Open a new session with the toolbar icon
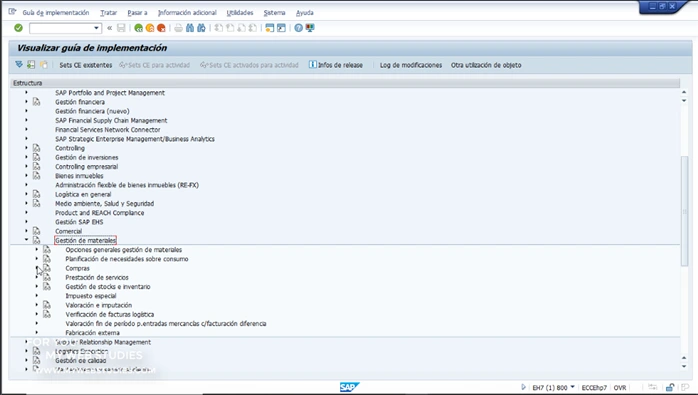This screenshot has width=698, height=395. 269,28
